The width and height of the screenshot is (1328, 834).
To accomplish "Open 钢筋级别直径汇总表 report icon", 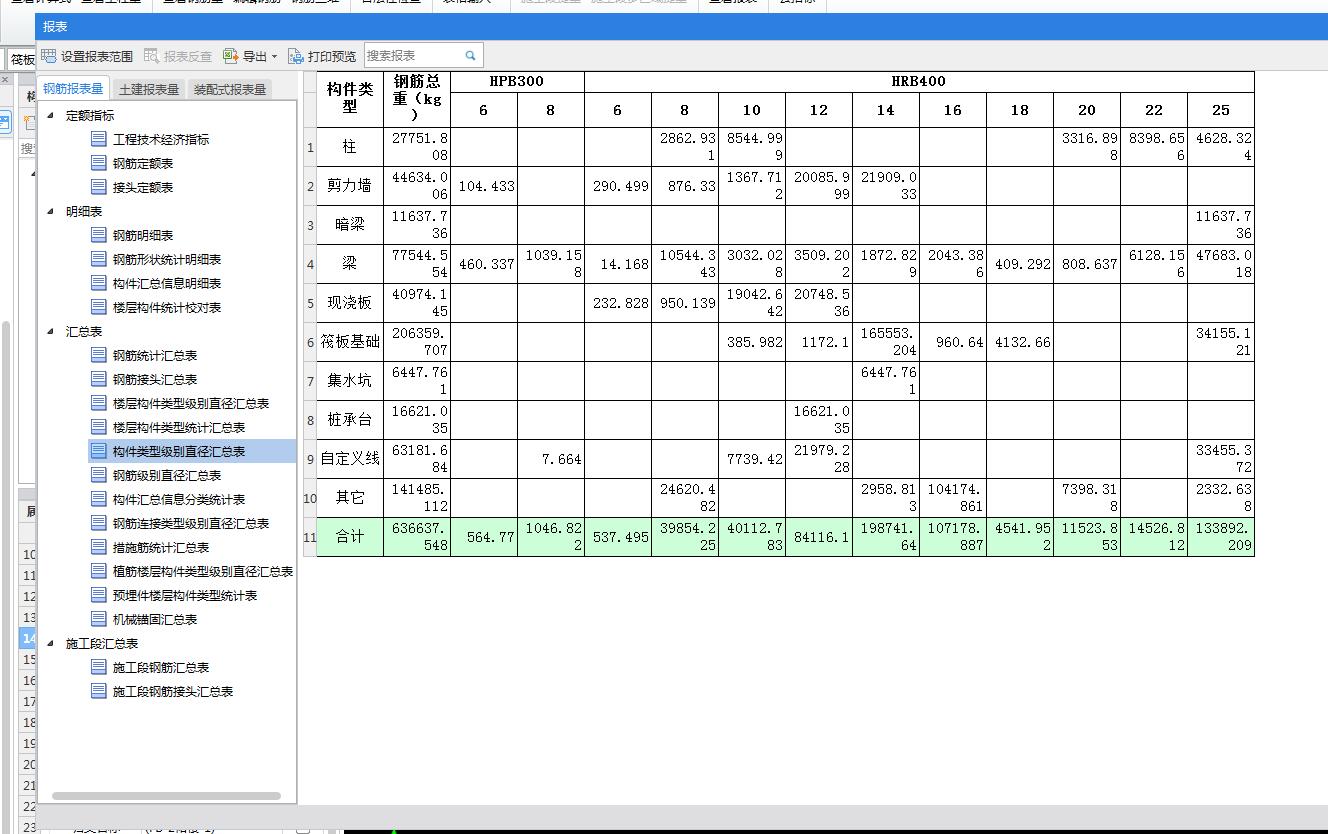I will (x=98, y=475).
